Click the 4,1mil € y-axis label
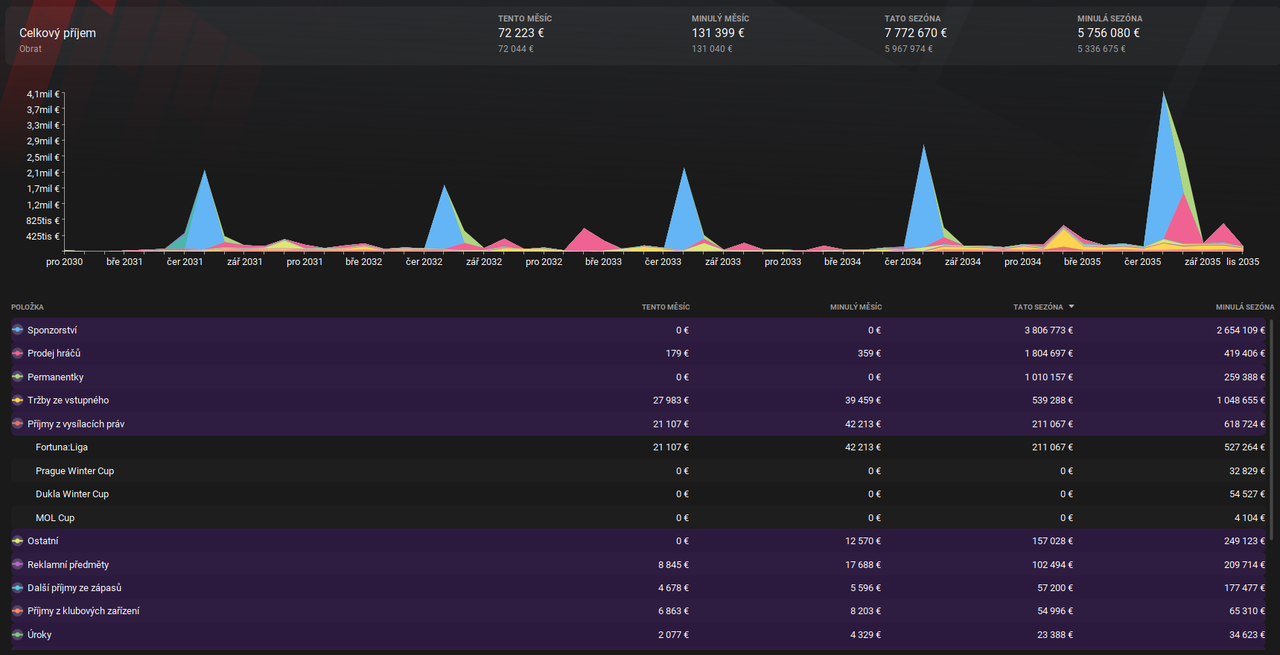This screenshot has width=1280, height=655. pos(44,94)
